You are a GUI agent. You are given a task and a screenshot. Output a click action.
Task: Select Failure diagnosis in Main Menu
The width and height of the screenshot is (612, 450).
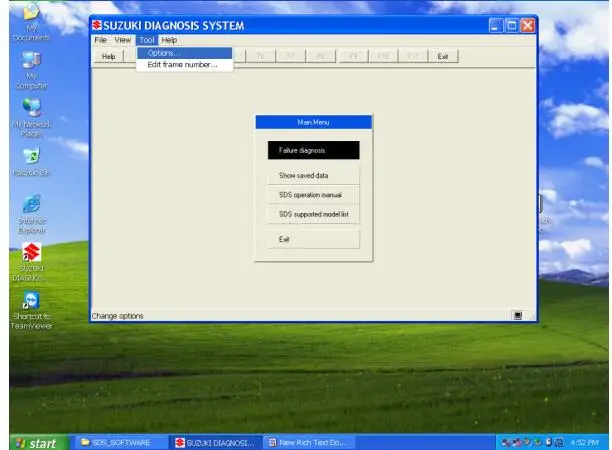coord(313,150)
